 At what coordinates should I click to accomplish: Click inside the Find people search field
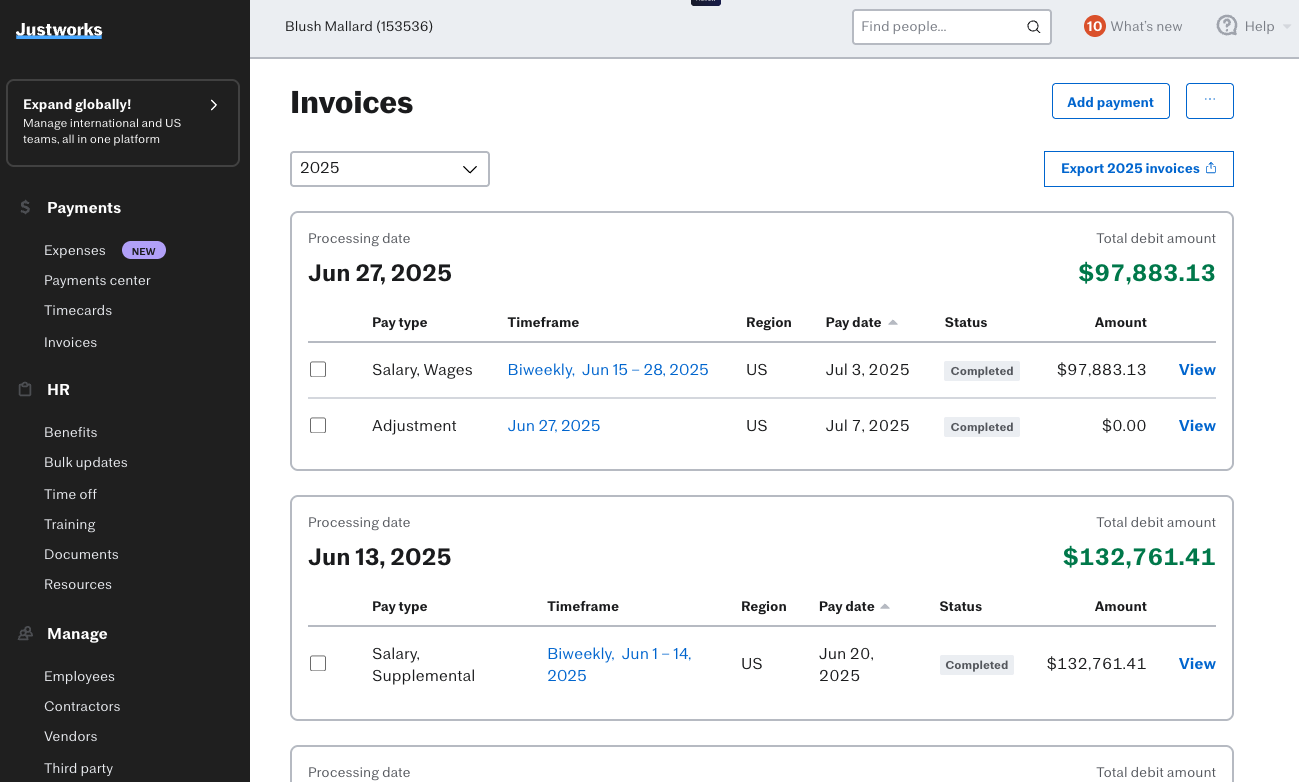pyautogui.click(x=930, y=27)
